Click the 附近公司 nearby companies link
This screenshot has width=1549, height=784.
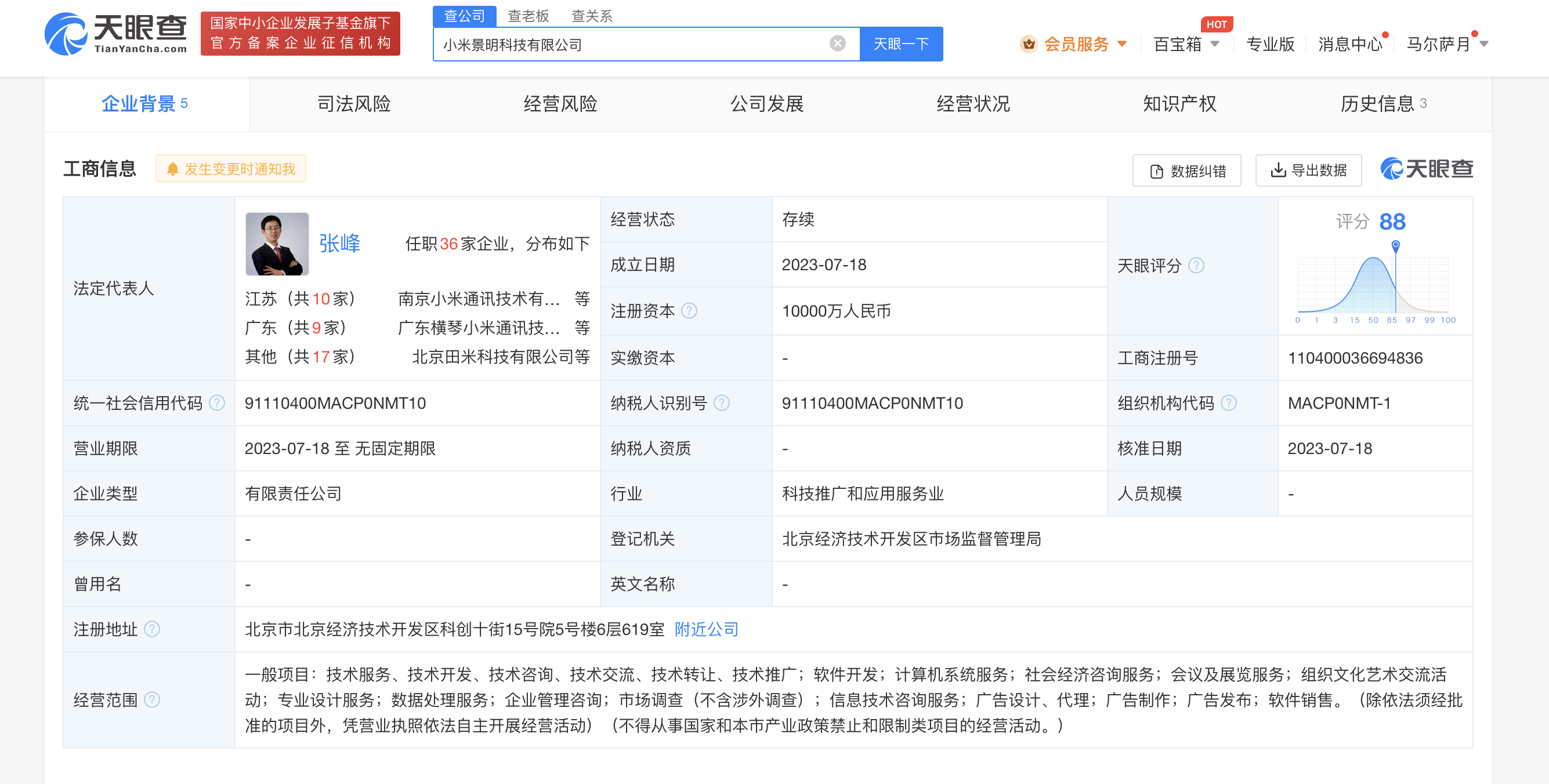click(706, 629)
